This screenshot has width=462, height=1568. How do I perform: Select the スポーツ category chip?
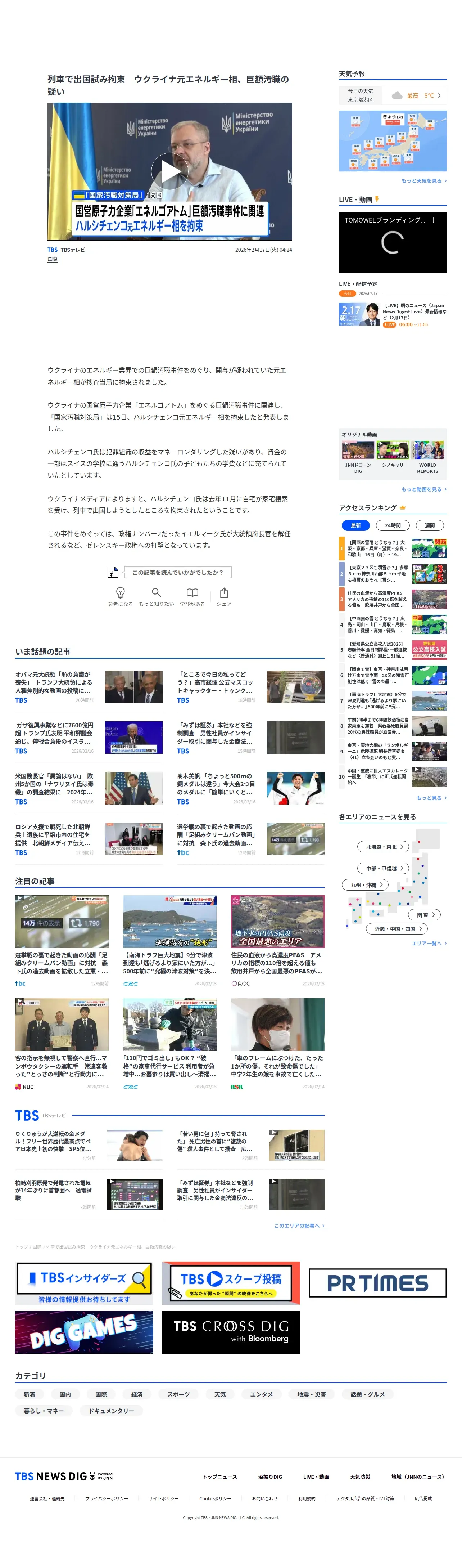[x=179, y=1394]
